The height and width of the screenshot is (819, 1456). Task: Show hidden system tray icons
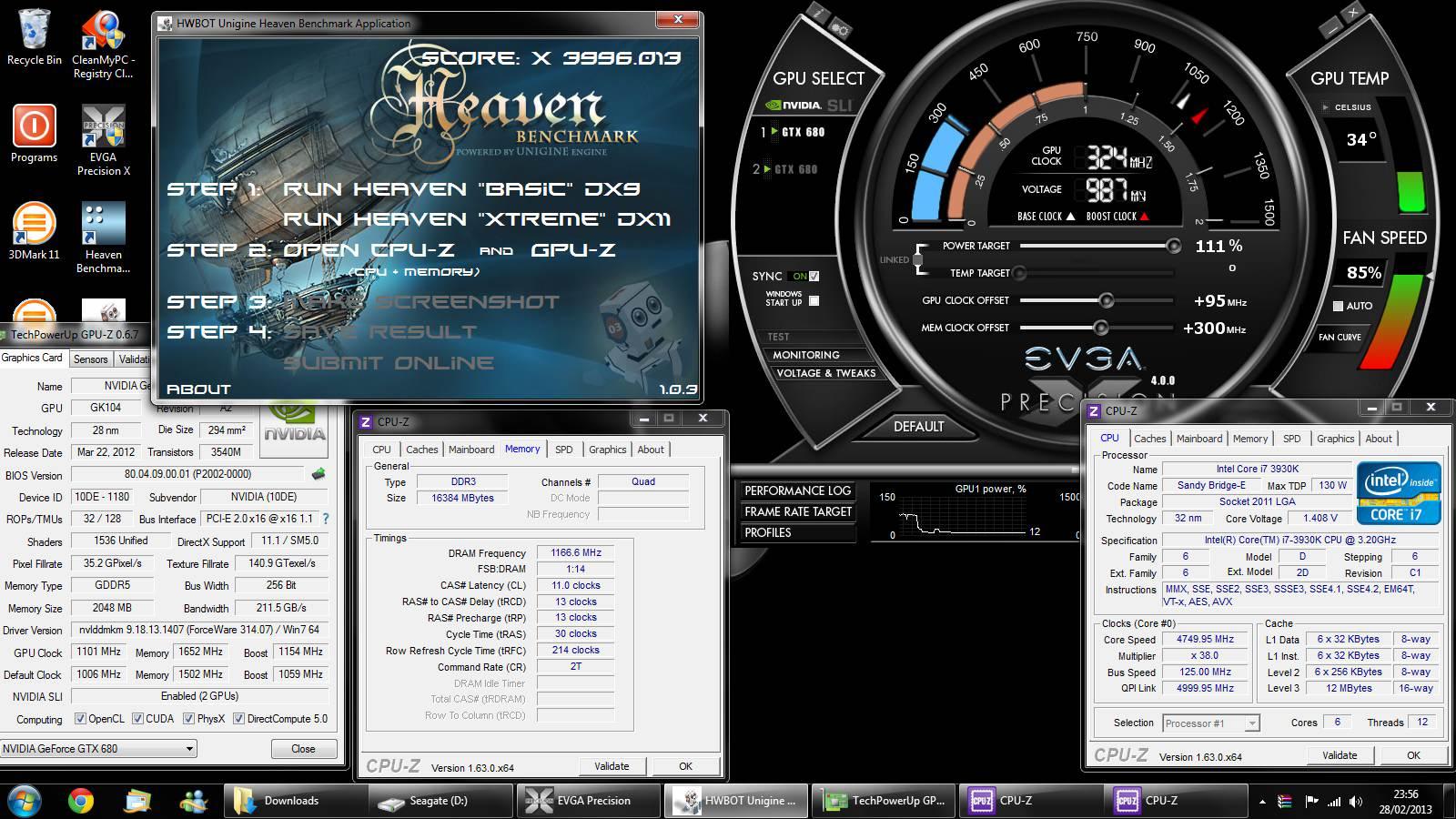tap(1262, 802)
